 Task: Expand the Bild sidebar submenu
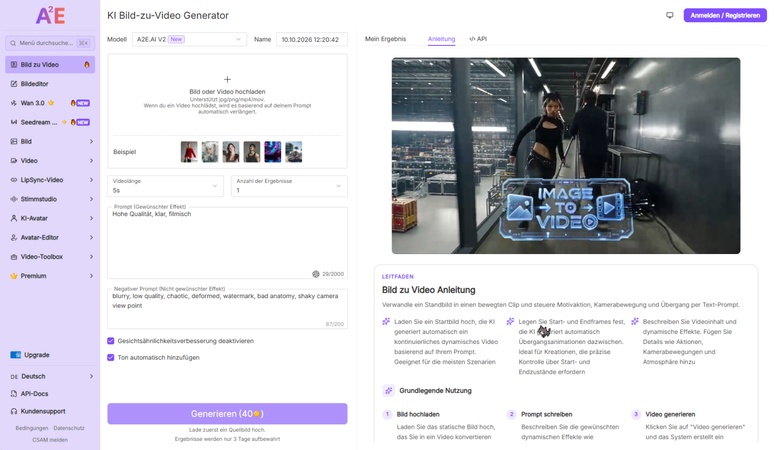(50, 142)
